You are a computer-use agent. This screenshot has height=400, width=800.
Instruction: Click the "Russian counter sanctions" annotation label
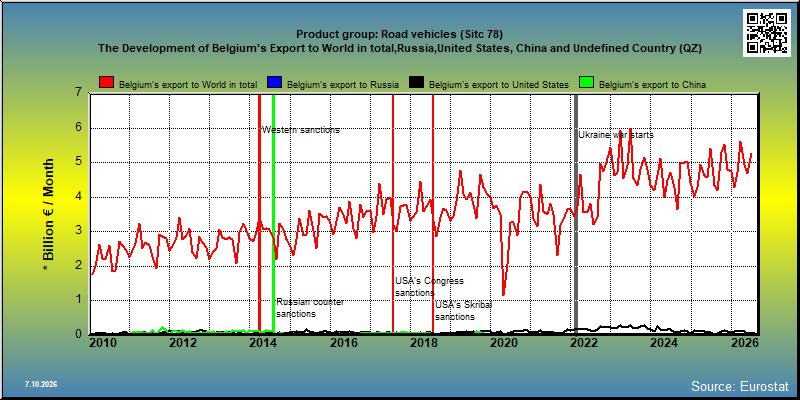point(310,308)
